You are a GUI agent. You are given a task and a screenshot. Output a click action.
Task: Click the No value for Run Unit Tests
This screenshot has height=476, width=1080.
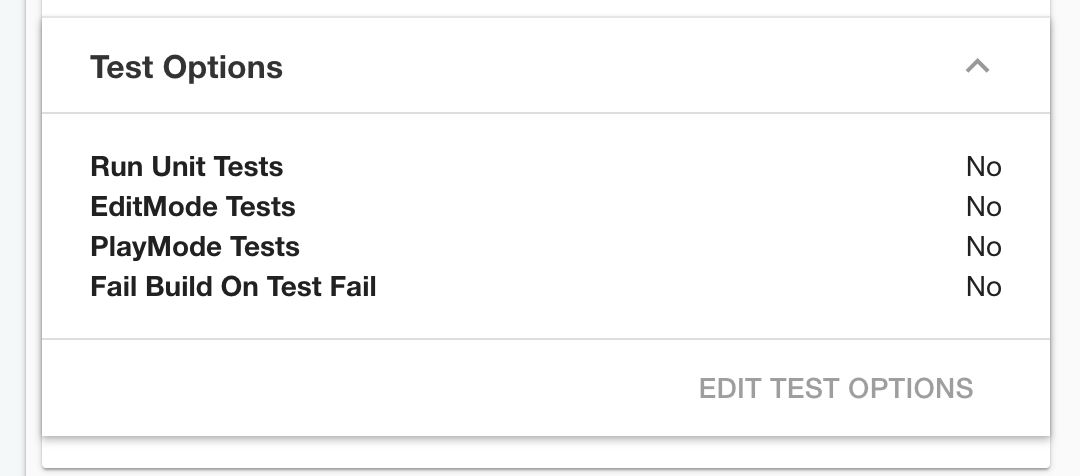[x=984, y=167]
